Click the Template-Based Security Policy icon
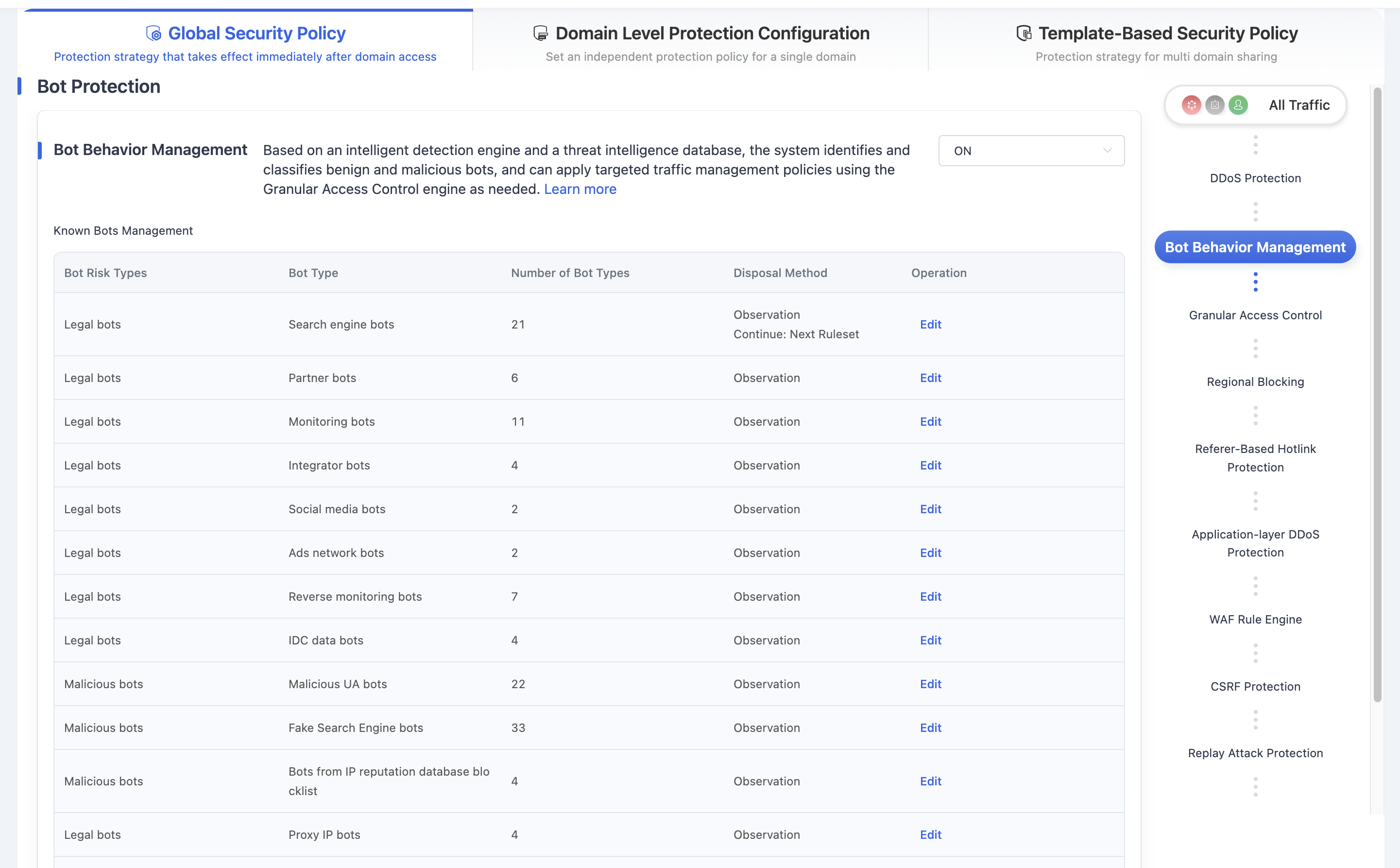 pyautogui.click(x=1024, y=34)
